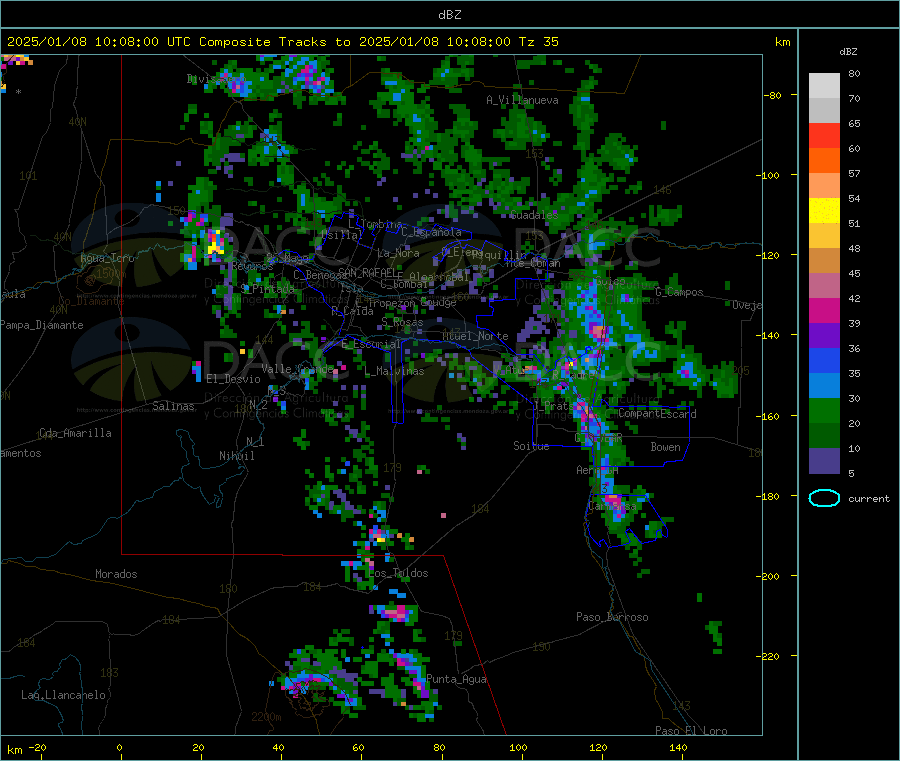Click the 'L_Malvinas' place label

click(x=394, y=371)
